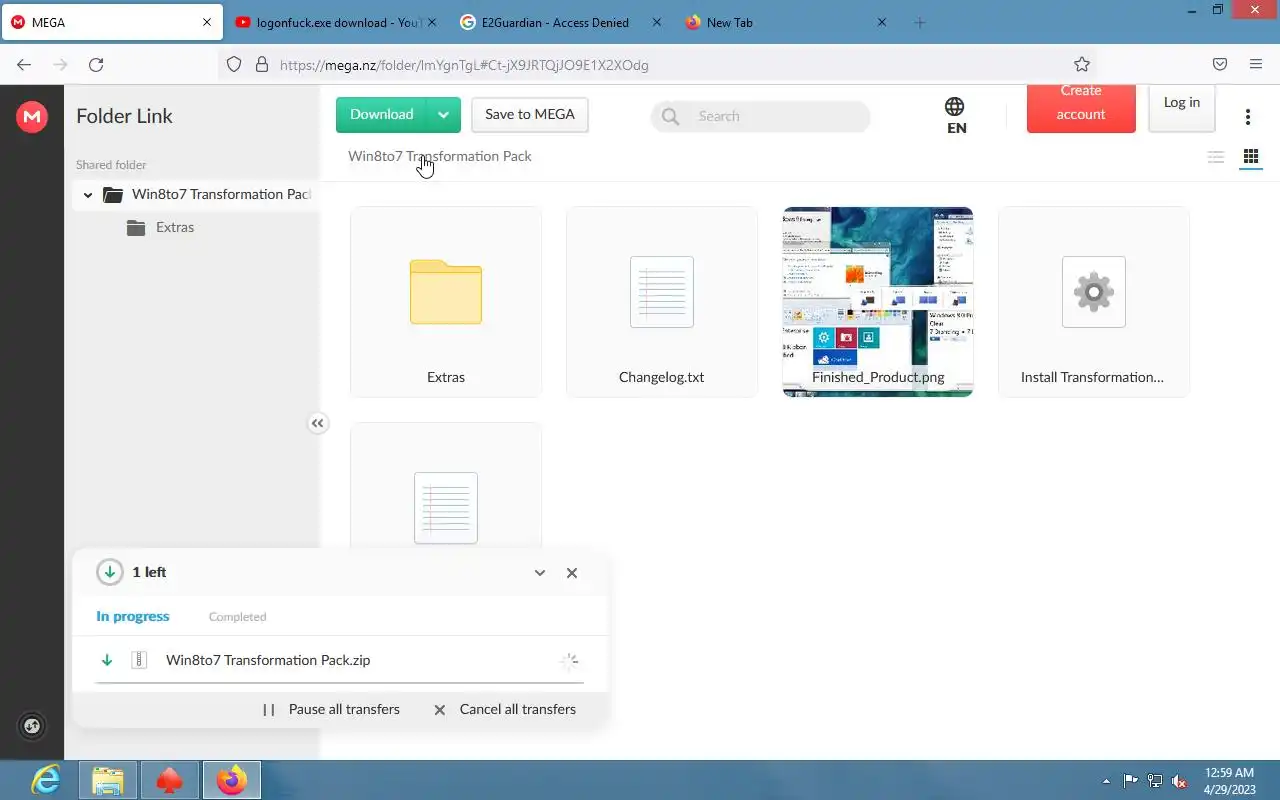Click the padlock site security icon
1280x800 pixels.
[x=262, y=65]
